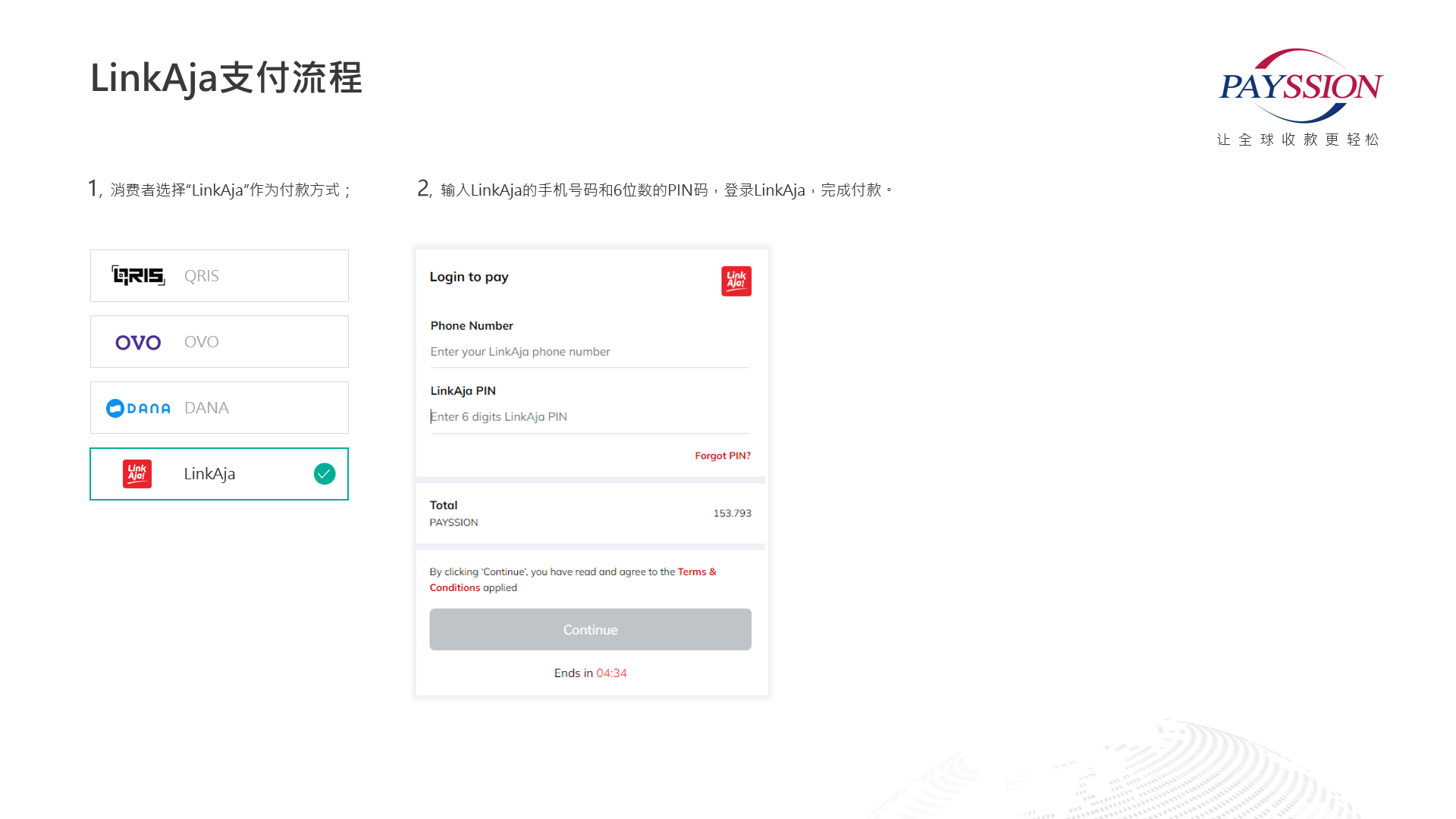The width and height of the screenshot is (1456, 819).
Task: Click the LinkAja PIN label
Action: (x=463, y=391)
